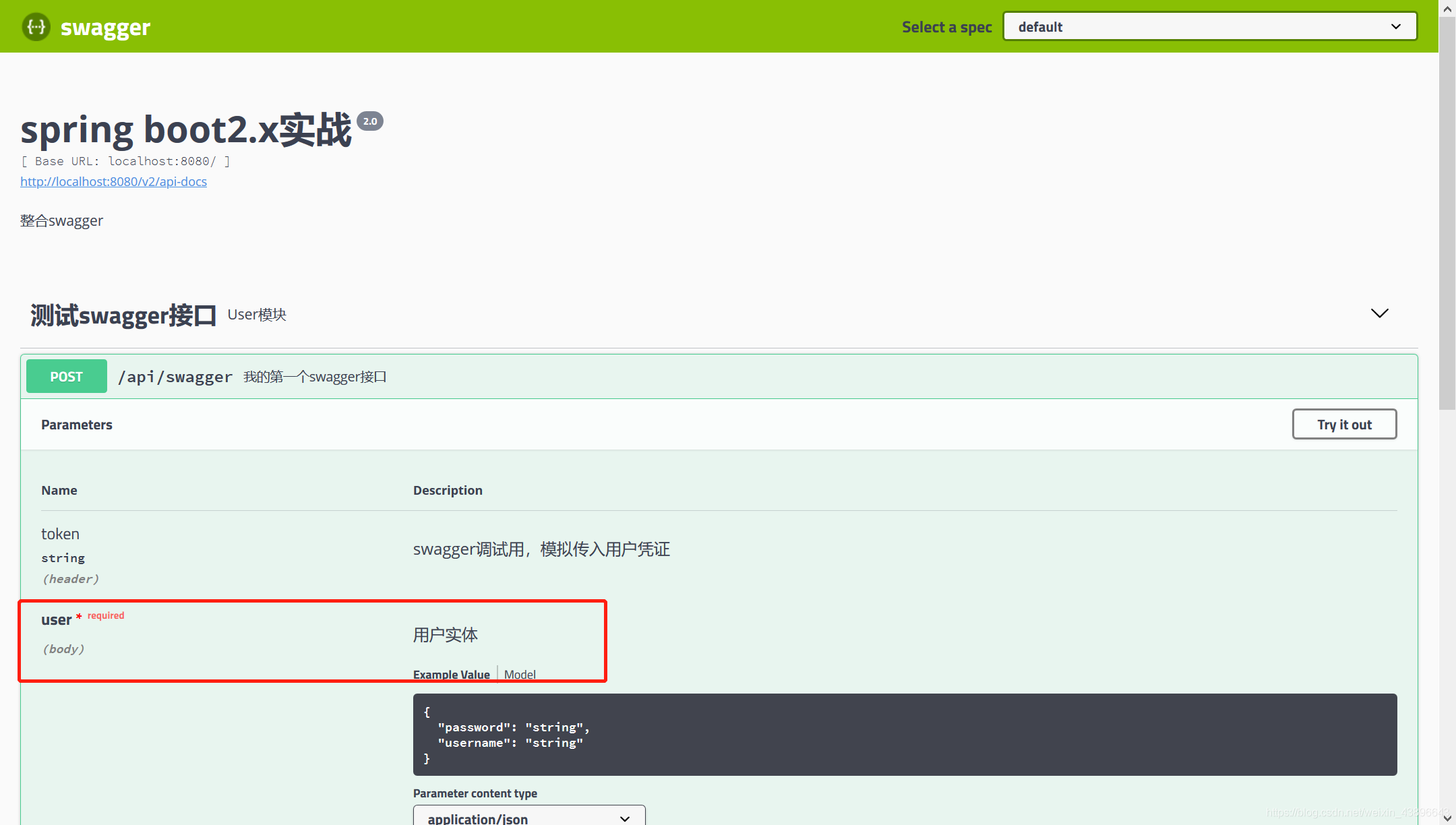Click the Try it out button
Viewport: 1456px width, 825px height.
(1344, 425)
